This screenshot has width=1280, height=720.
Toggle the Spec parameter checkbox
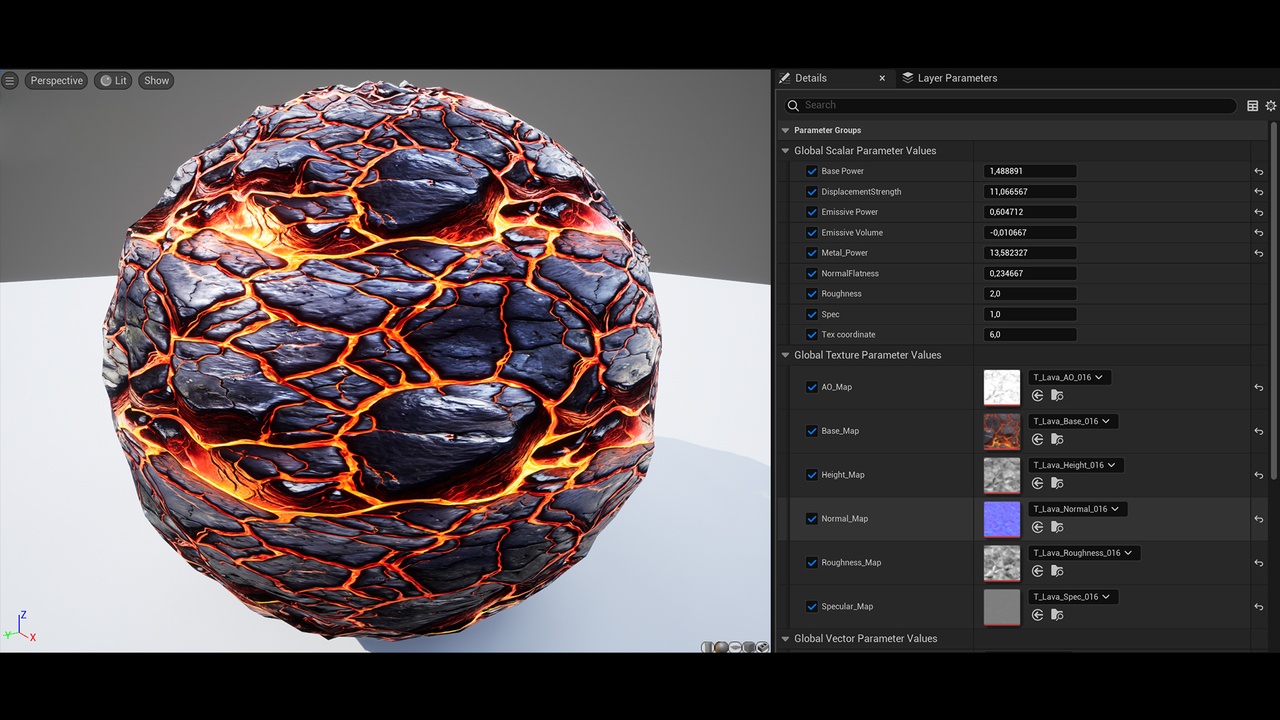pos(812,315)
